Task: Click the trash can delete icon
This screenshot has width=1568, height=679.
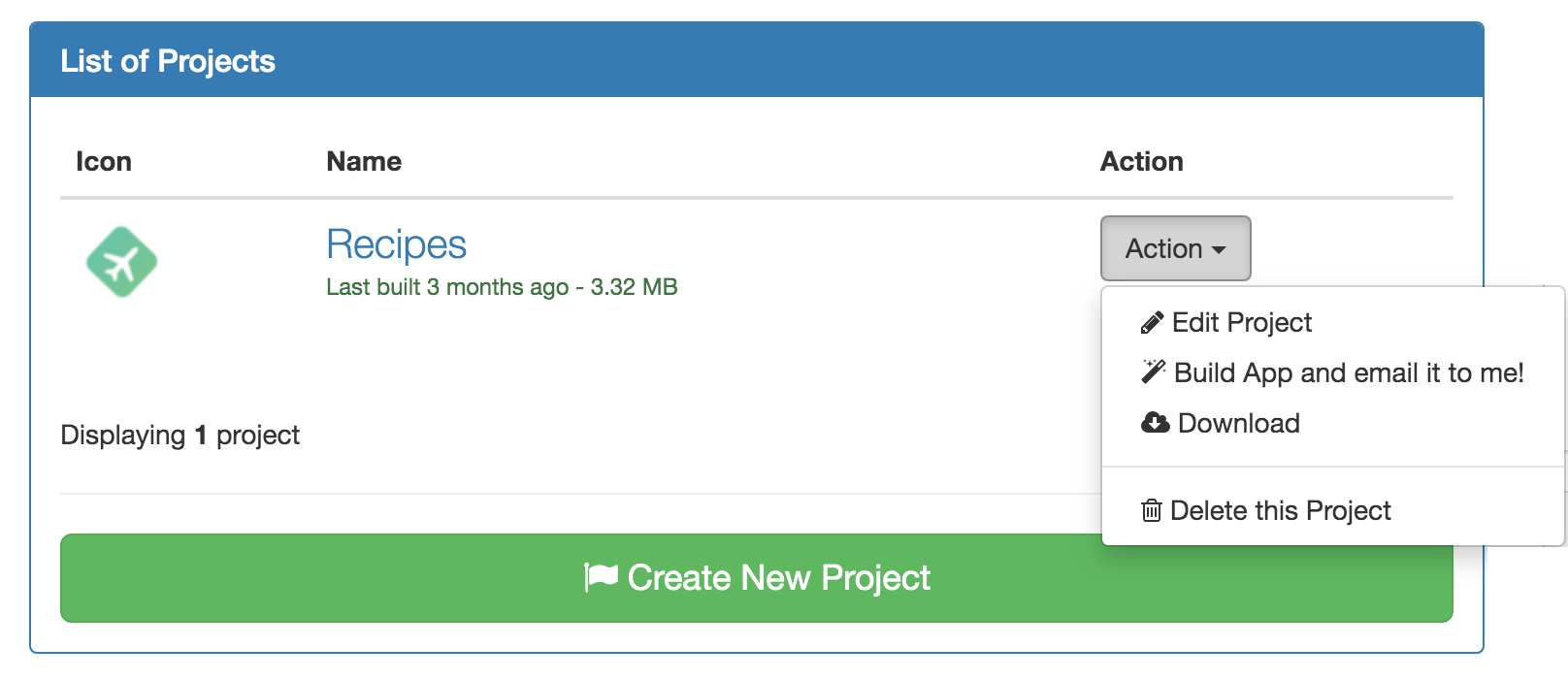Action: pos(1151,510)
